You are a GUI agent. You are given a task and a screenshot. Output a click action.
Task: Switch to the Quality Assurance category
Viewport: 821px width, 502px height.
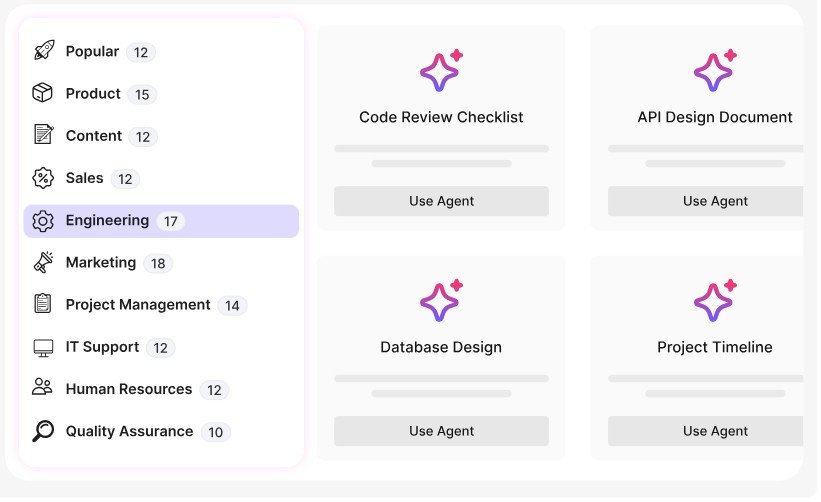(x=129, y=431)
